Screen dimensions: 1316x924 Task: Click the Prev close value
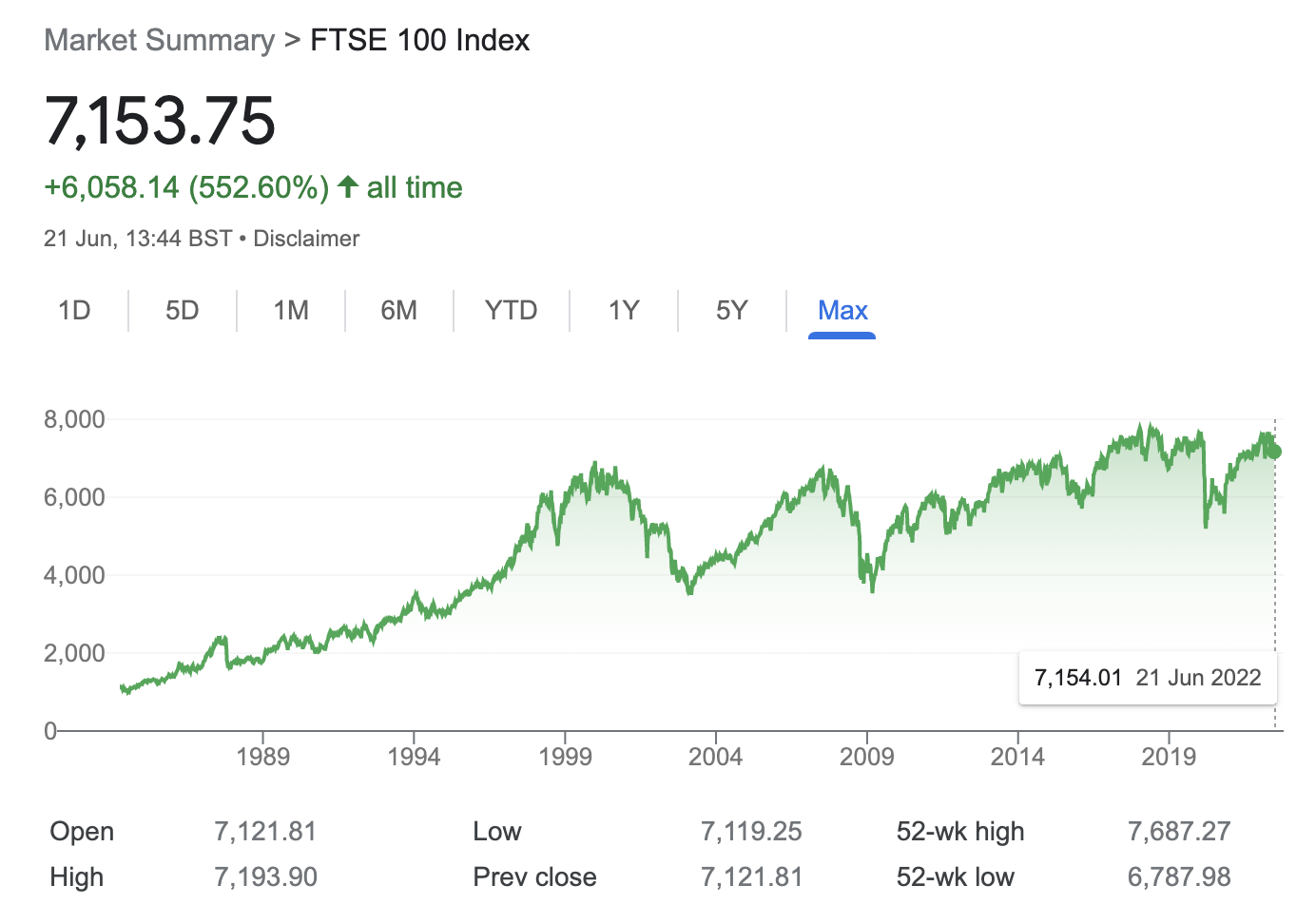tap(751, 877)
